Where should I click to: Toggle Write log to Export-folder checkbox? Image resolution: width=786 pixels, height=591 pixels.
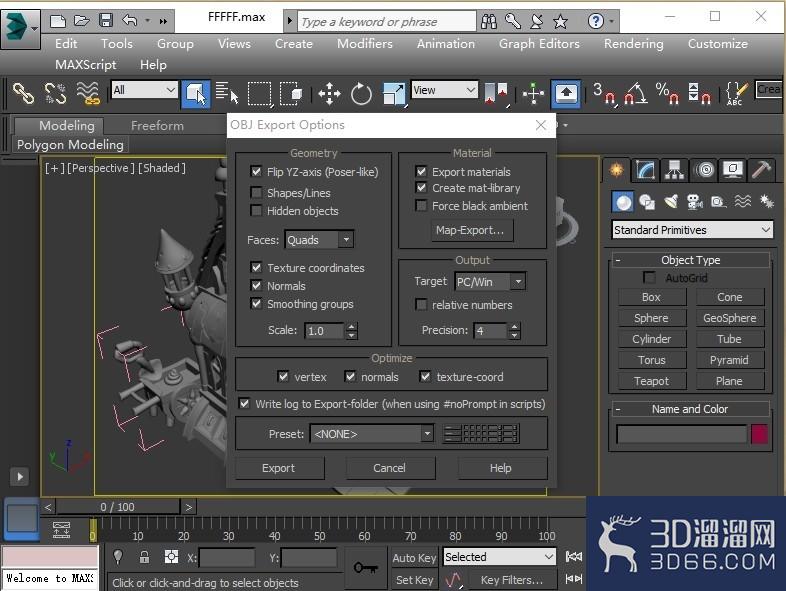coord(244,404)
